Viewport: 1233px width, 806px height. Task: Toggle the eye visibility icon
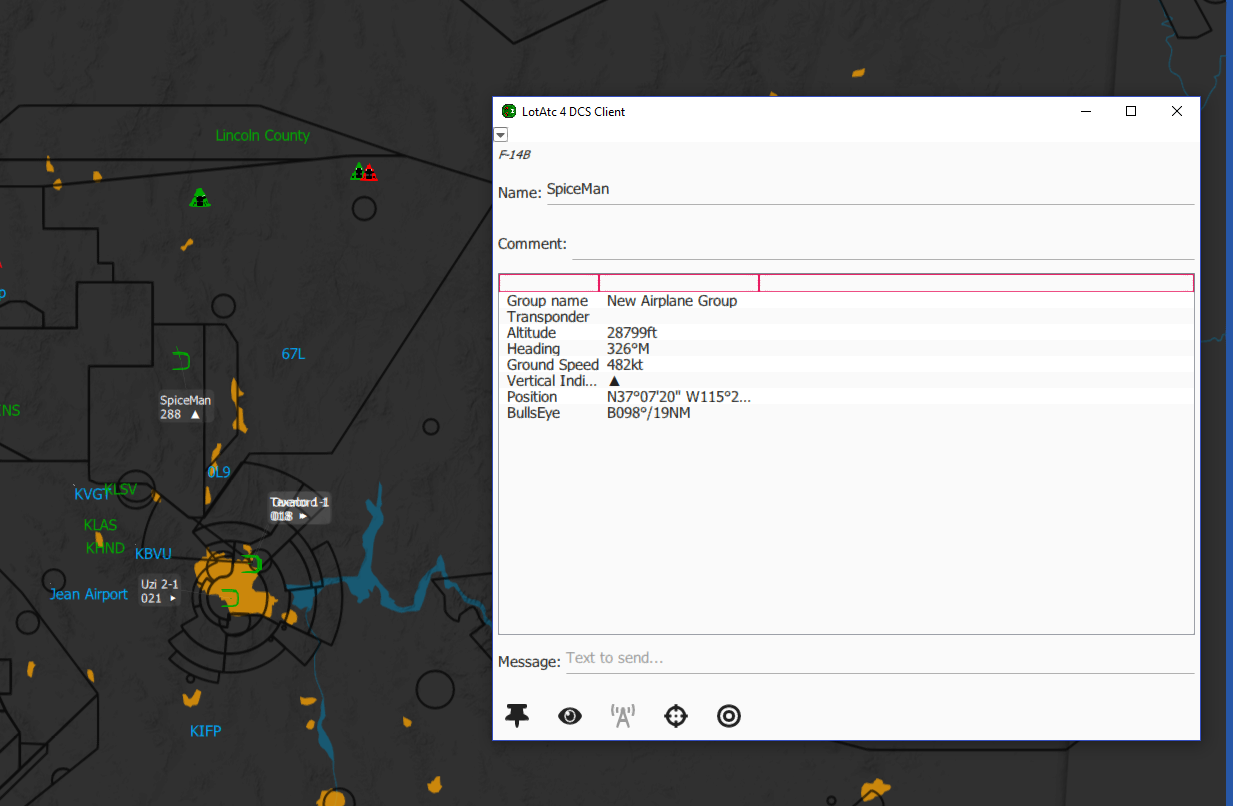[x=570, y=716]
